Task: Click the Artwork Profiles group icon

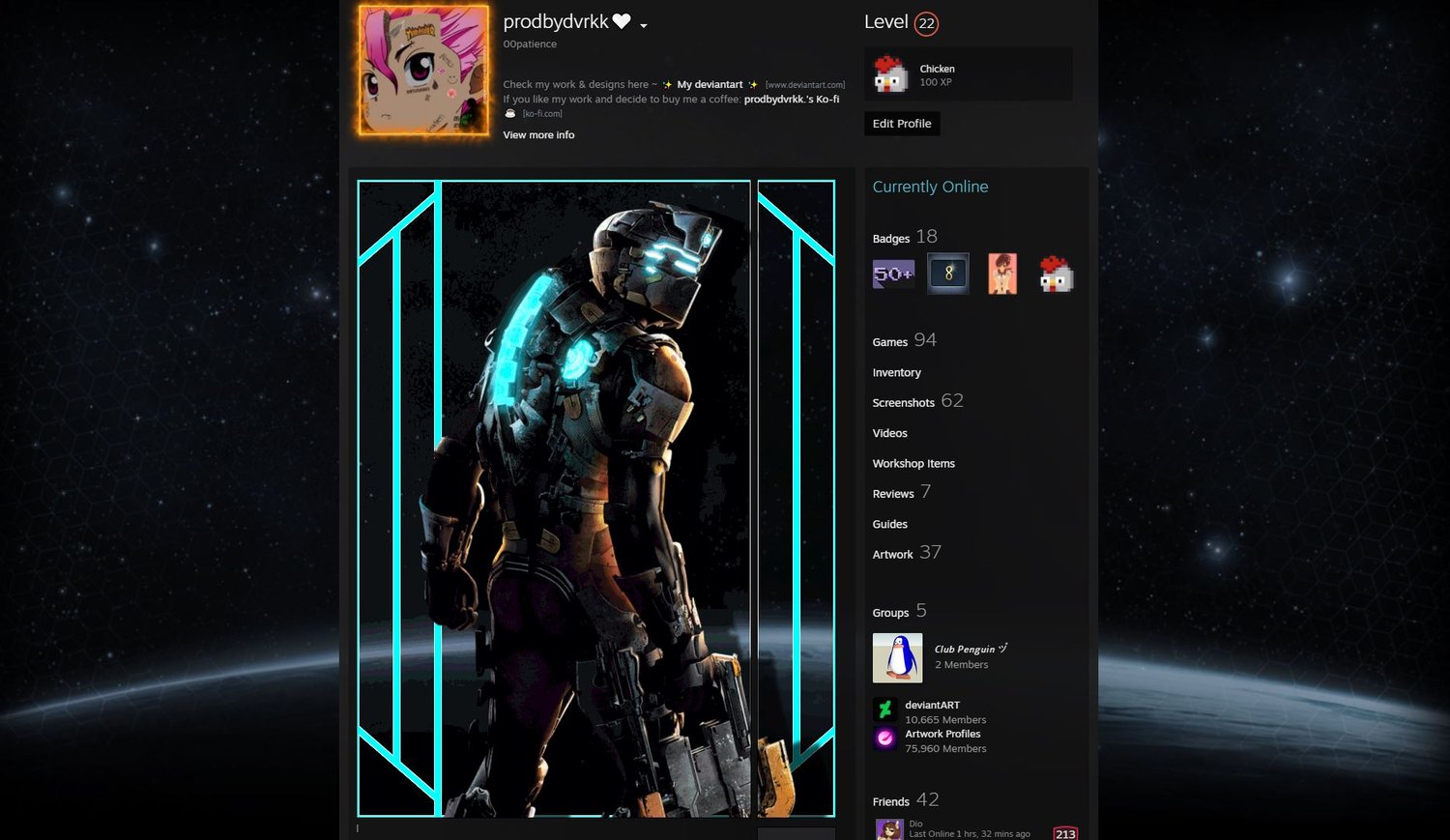Action: [x=884, y=739]
